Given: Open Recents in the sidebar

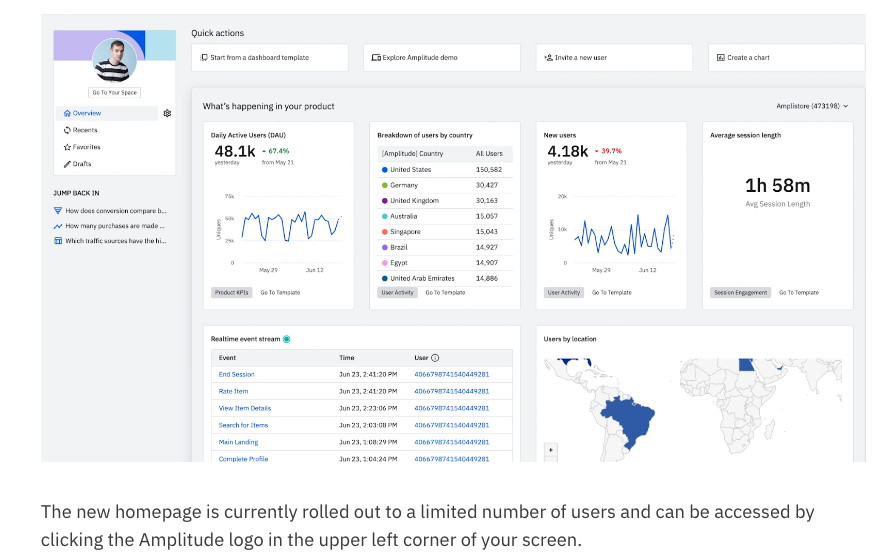Looking at the screenshot, I should pyautogui.click(x=85, y=130).
